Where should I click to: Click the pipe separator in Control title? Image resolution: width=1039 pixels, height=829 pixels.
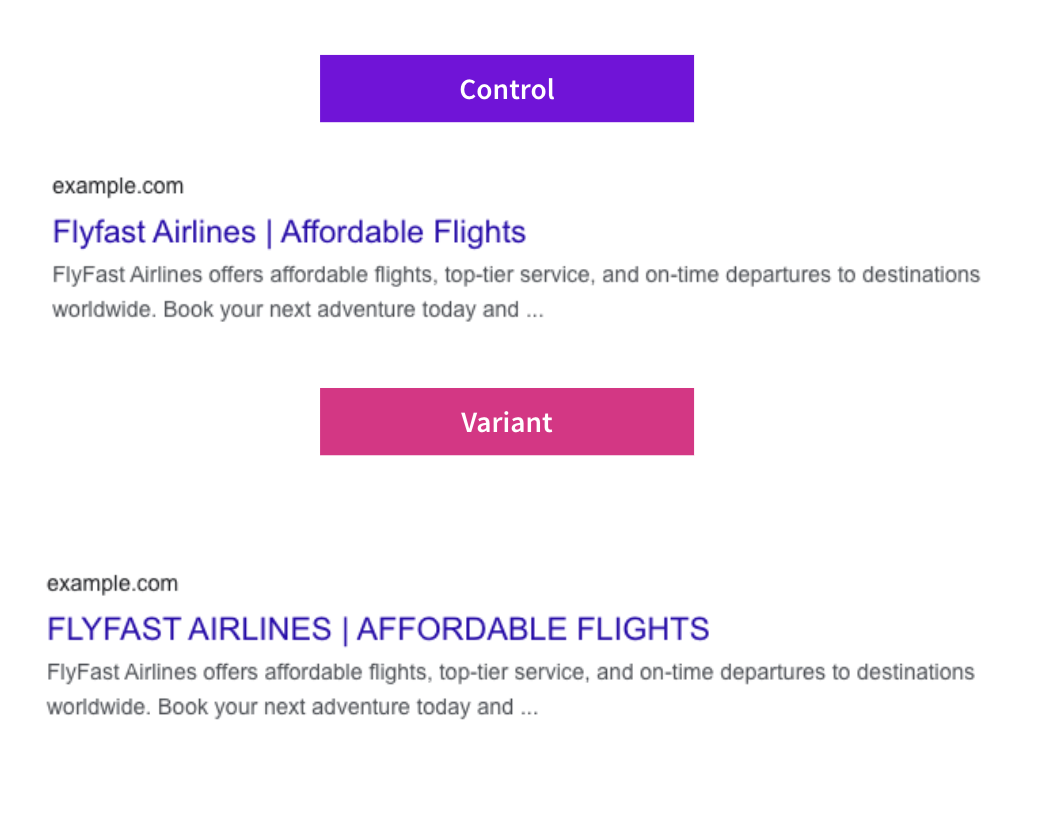pos(268,233)
